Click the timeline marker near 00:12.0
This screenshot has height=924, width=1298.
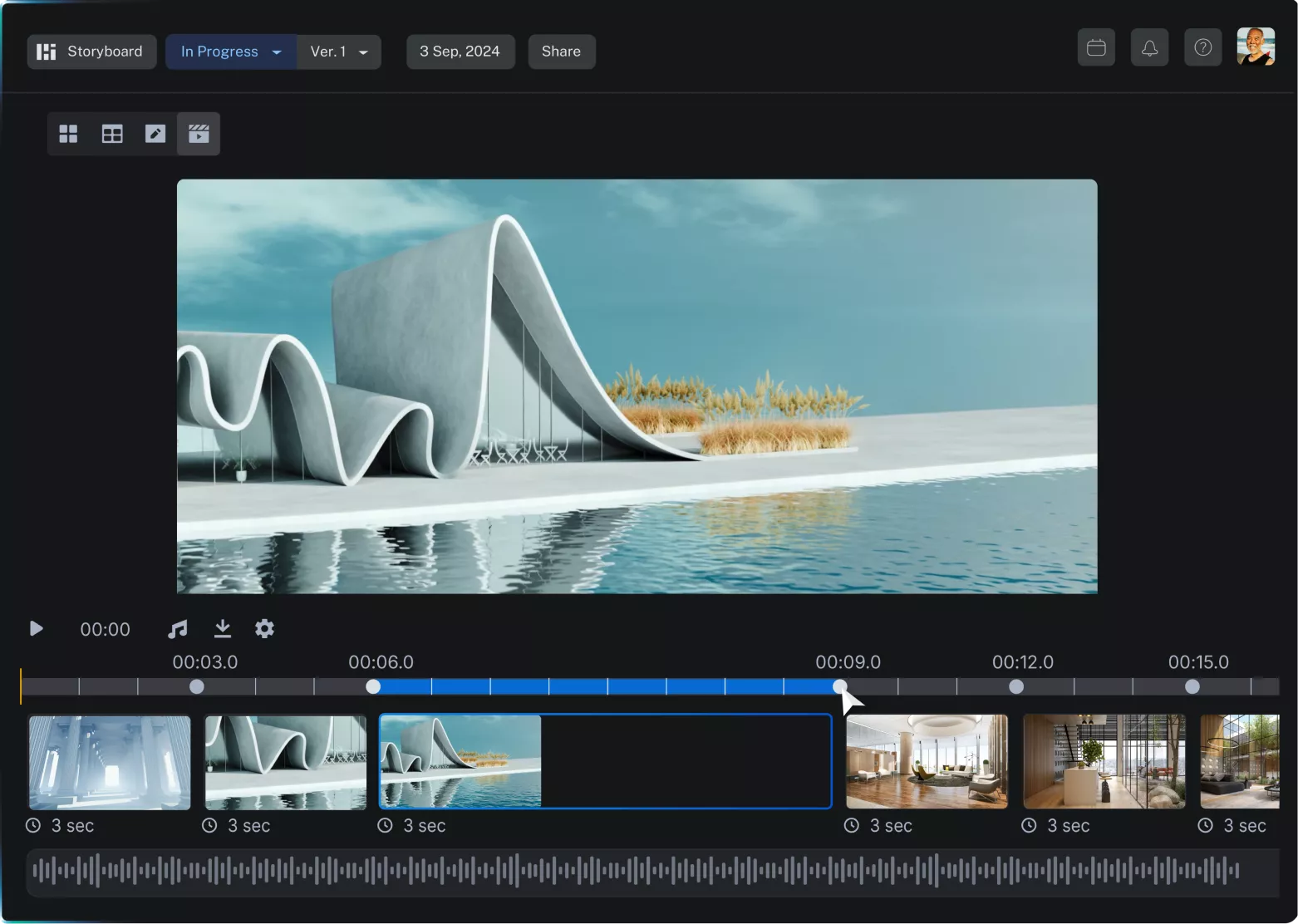pos(1016,686)
